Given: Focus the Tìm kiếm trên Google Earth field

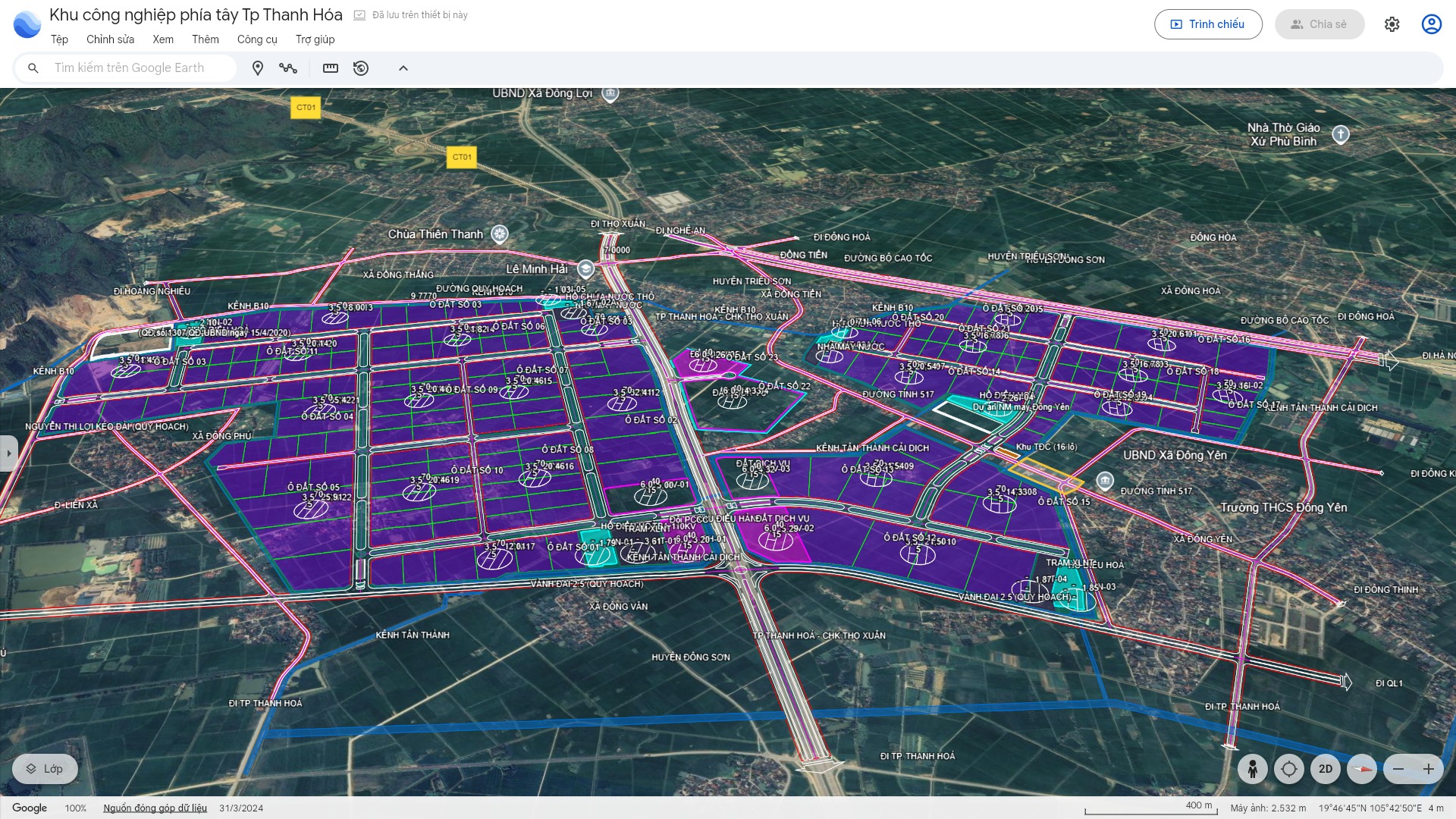Looking at the screenshot, I should pos(129,68).
